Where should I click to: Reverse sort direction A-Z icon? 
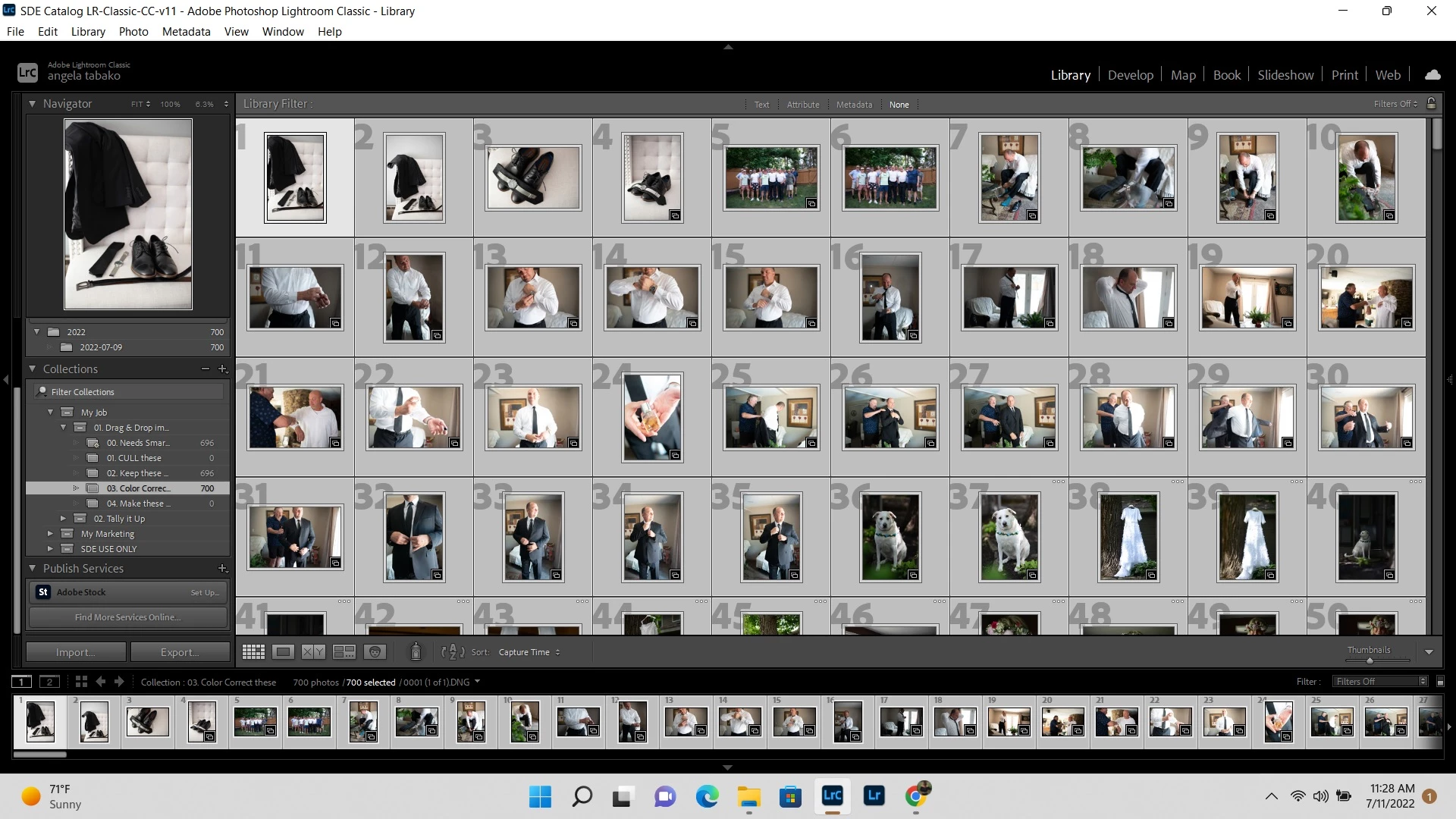click(452, 652)
